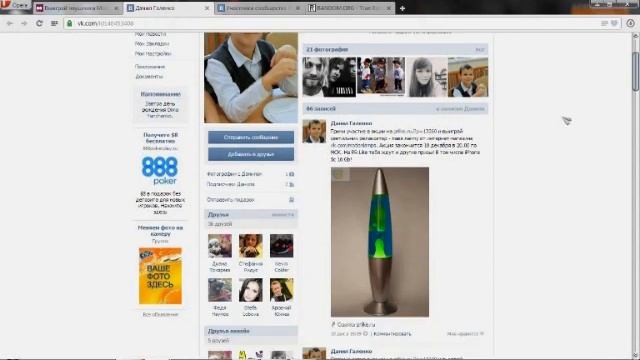640x360 pixels.
Task: Click the browser back arrow
Action: click(x=10, y=24)
